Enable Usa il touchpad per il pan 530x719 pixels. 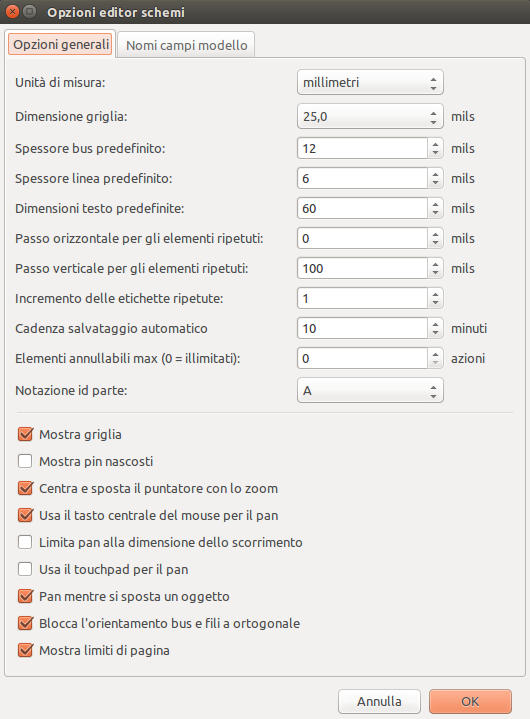[25, 569]
